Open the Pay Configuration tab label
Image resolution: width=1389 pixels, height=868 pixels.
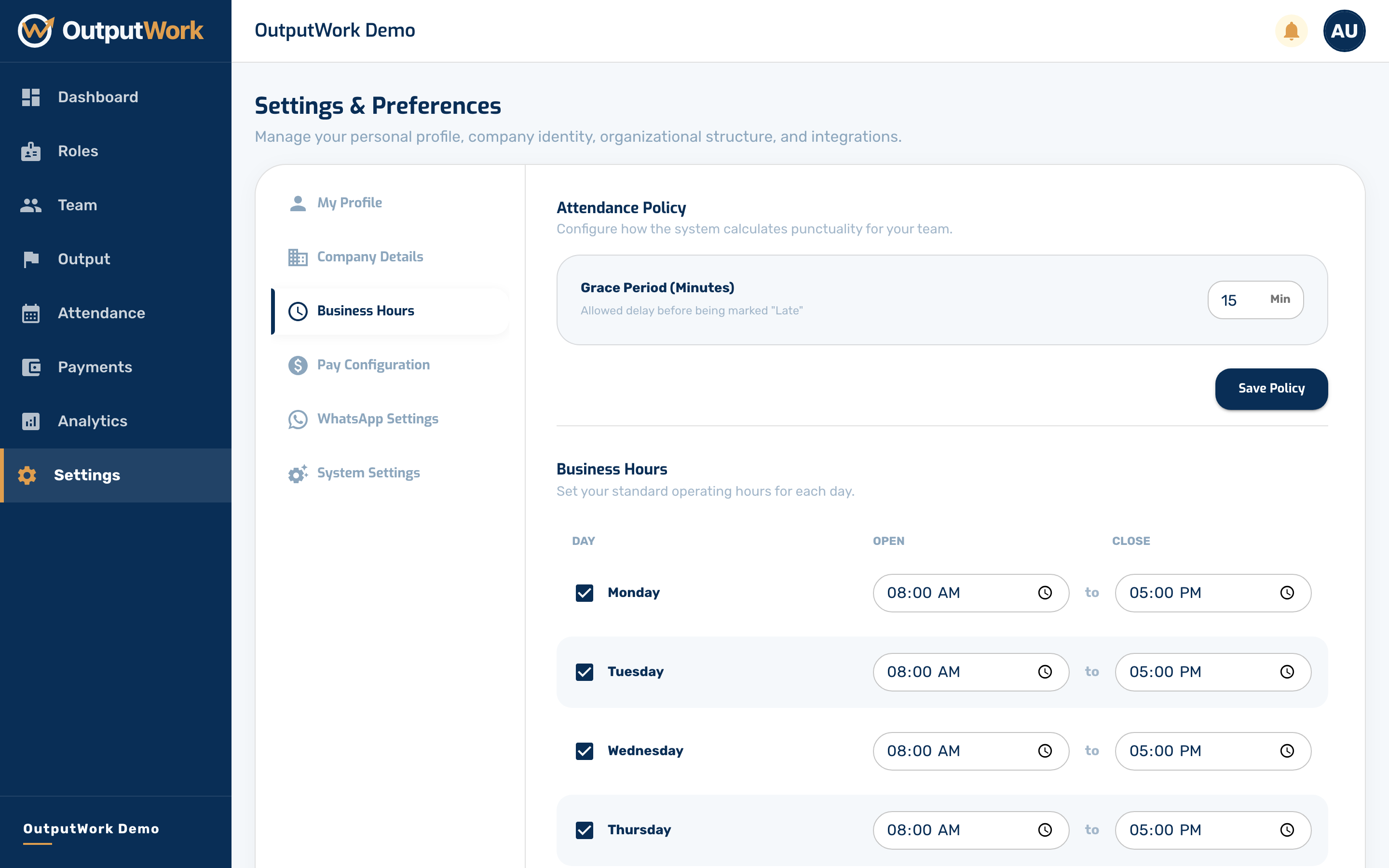click(x=374, y=365)
